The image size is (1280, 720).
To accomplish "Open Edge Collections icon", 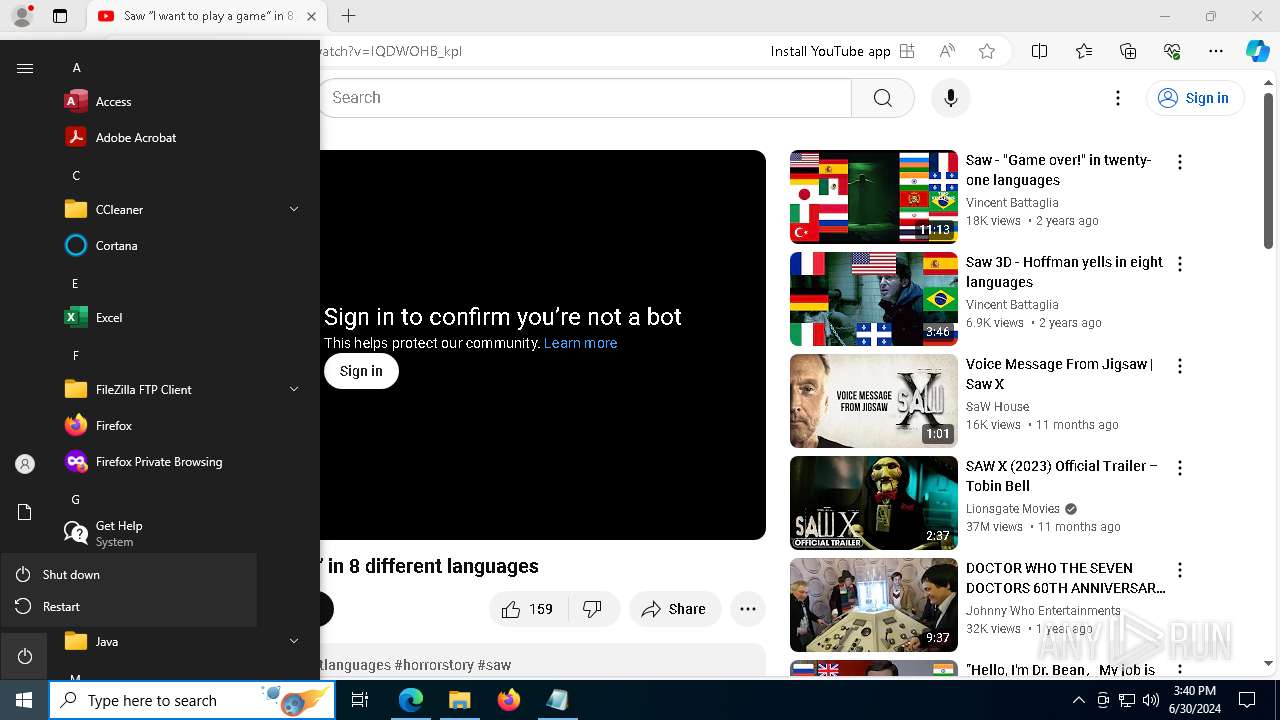I will point(1128,51).
